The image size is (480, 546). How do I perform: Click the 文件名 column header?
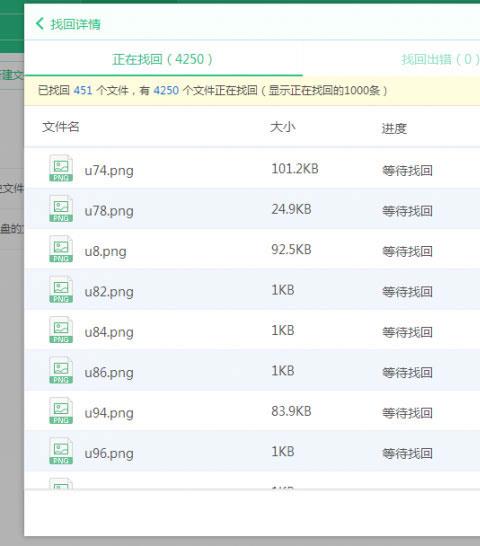click(x=61, y=127)
